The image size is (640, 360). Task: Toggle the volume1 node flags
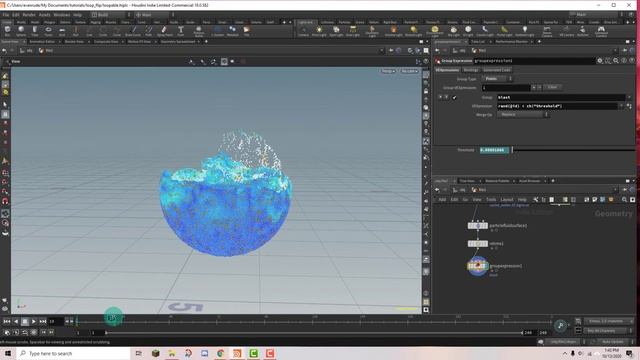point(478,244)
